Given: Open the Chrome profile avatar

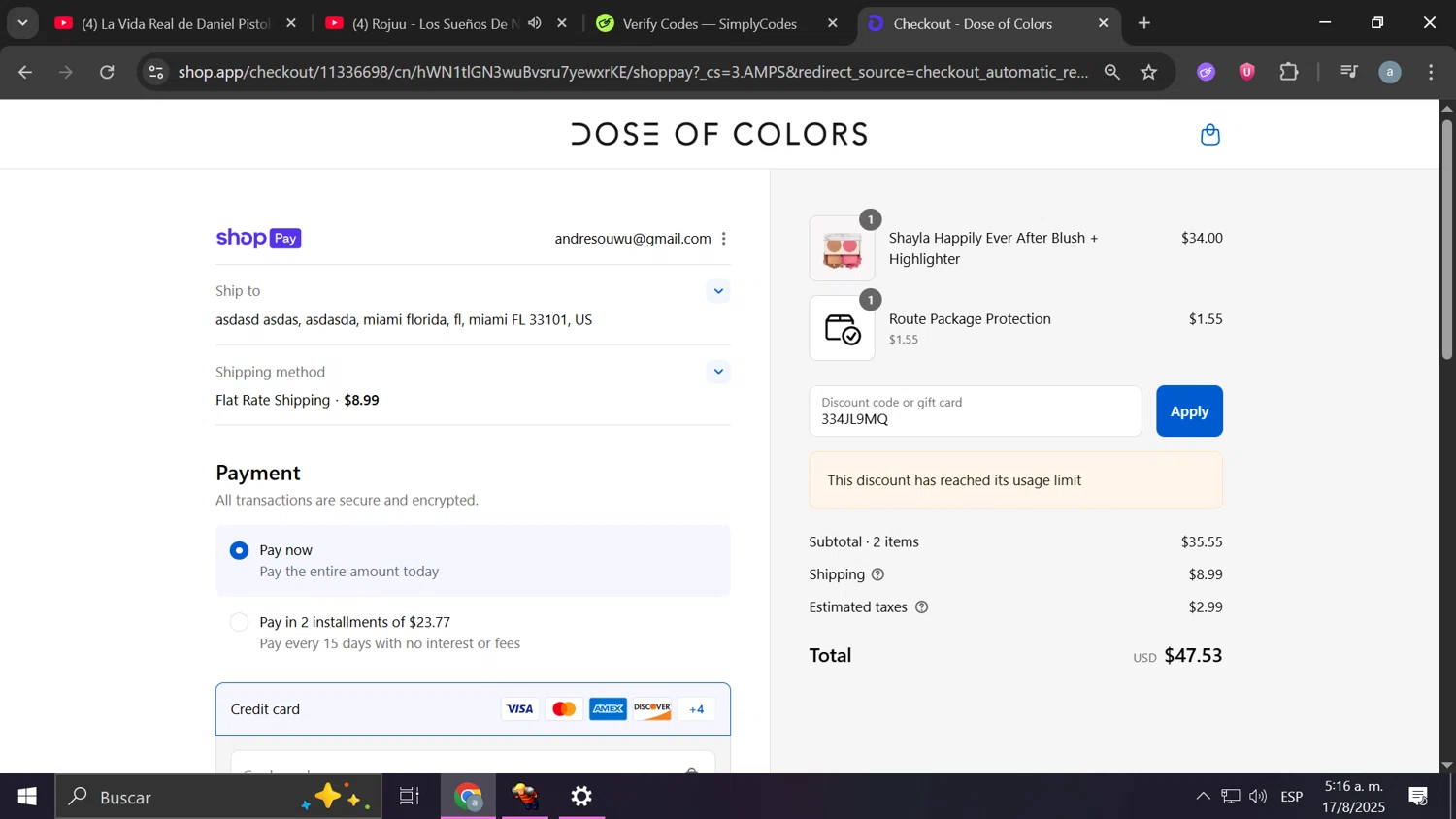Looking at the screenshot, I should tap(1390, 72).
